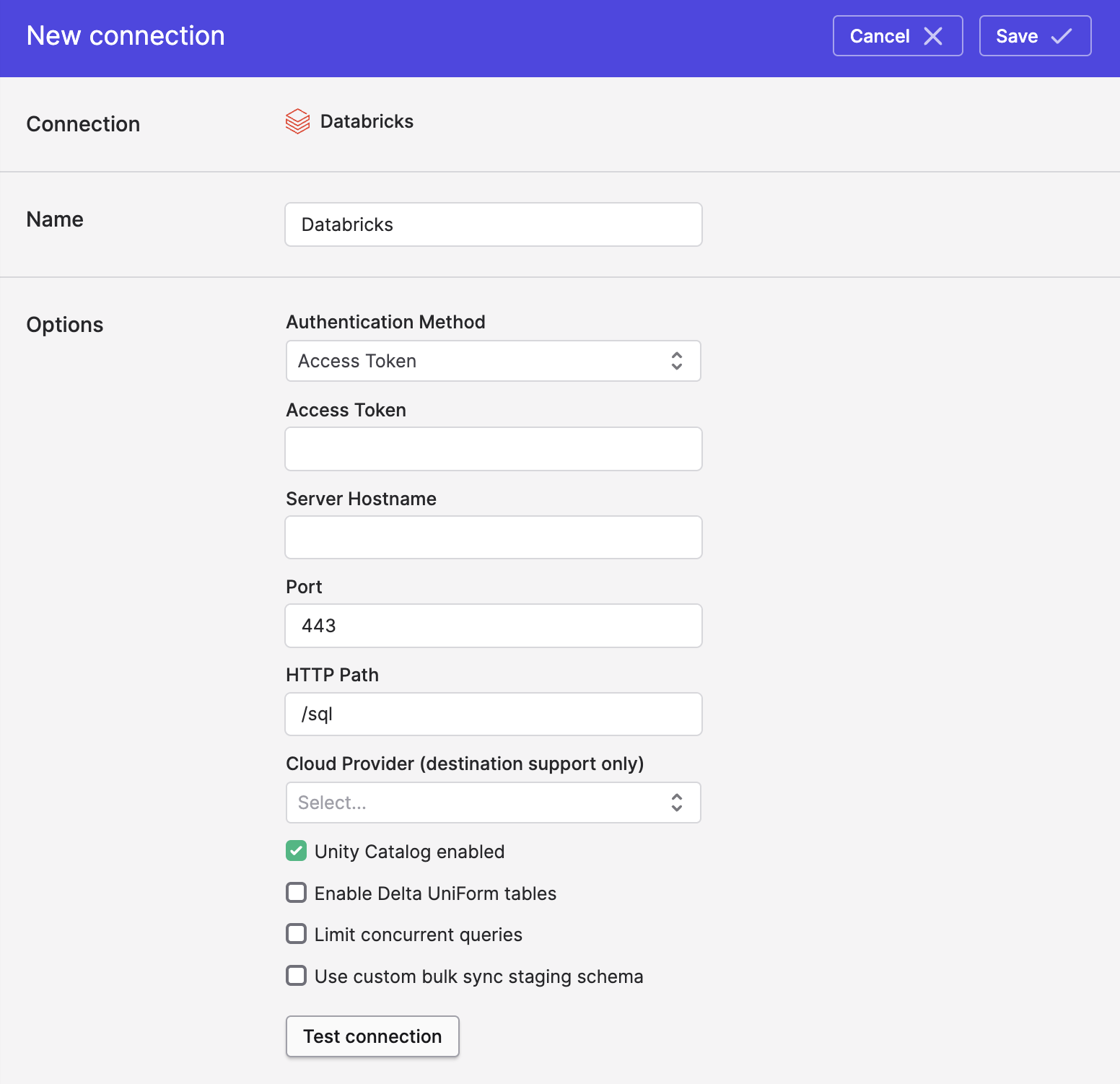Click the New connection title
The width and height of the screenshot is (1120, 1084).
coord(126,36)
